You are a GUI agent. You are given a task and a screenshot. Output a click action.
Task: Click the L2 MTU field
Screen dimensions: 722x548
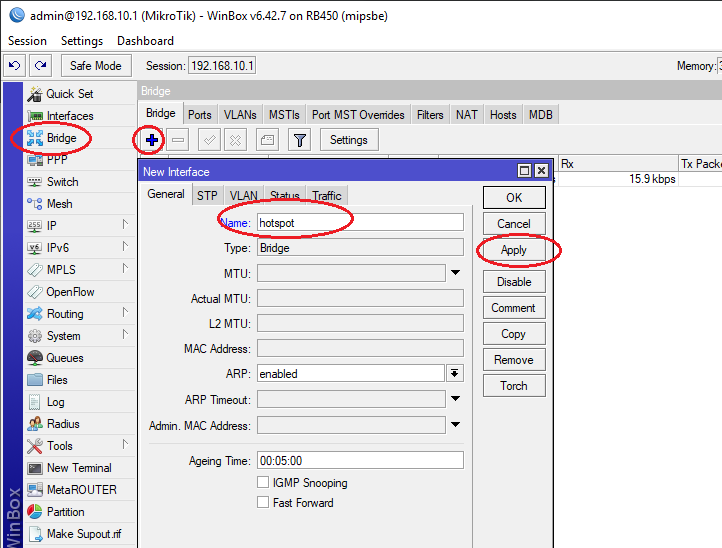click(x=360, y=323)
